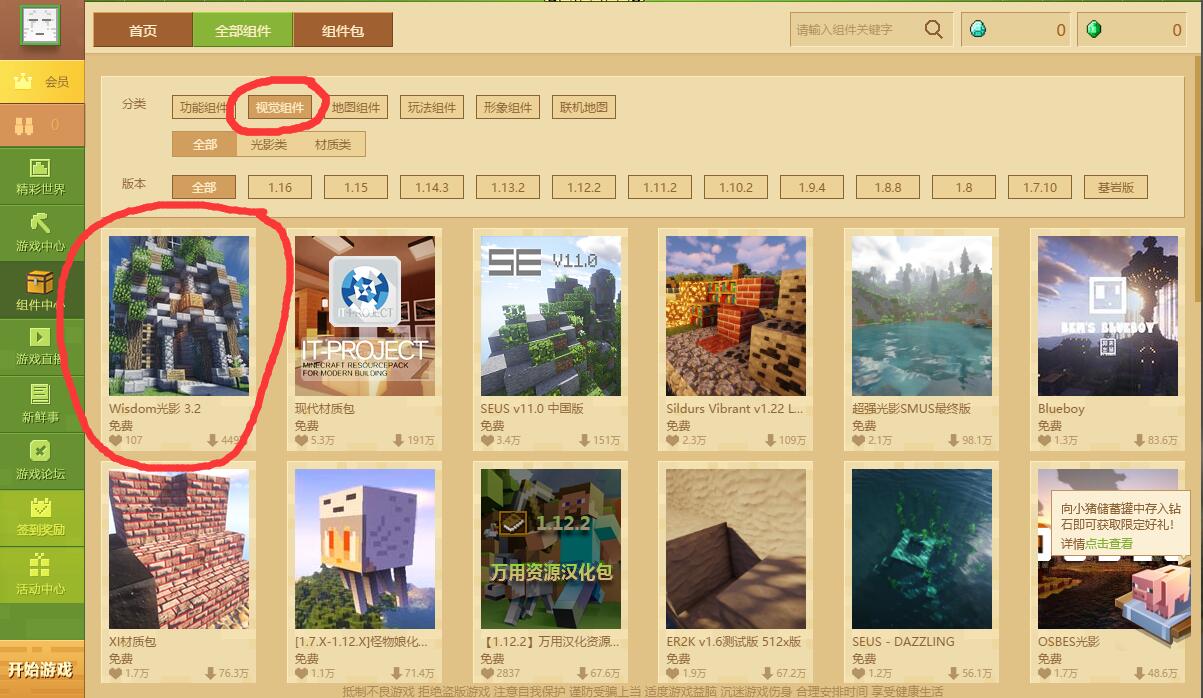
Task: Open 精彩世界 in the sidebar
Action: (x=41, y=177)
